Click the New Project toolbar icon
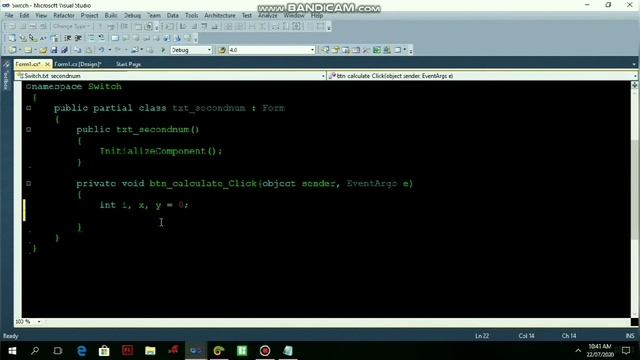Screen dimensions: 640x360 (12, 50)
